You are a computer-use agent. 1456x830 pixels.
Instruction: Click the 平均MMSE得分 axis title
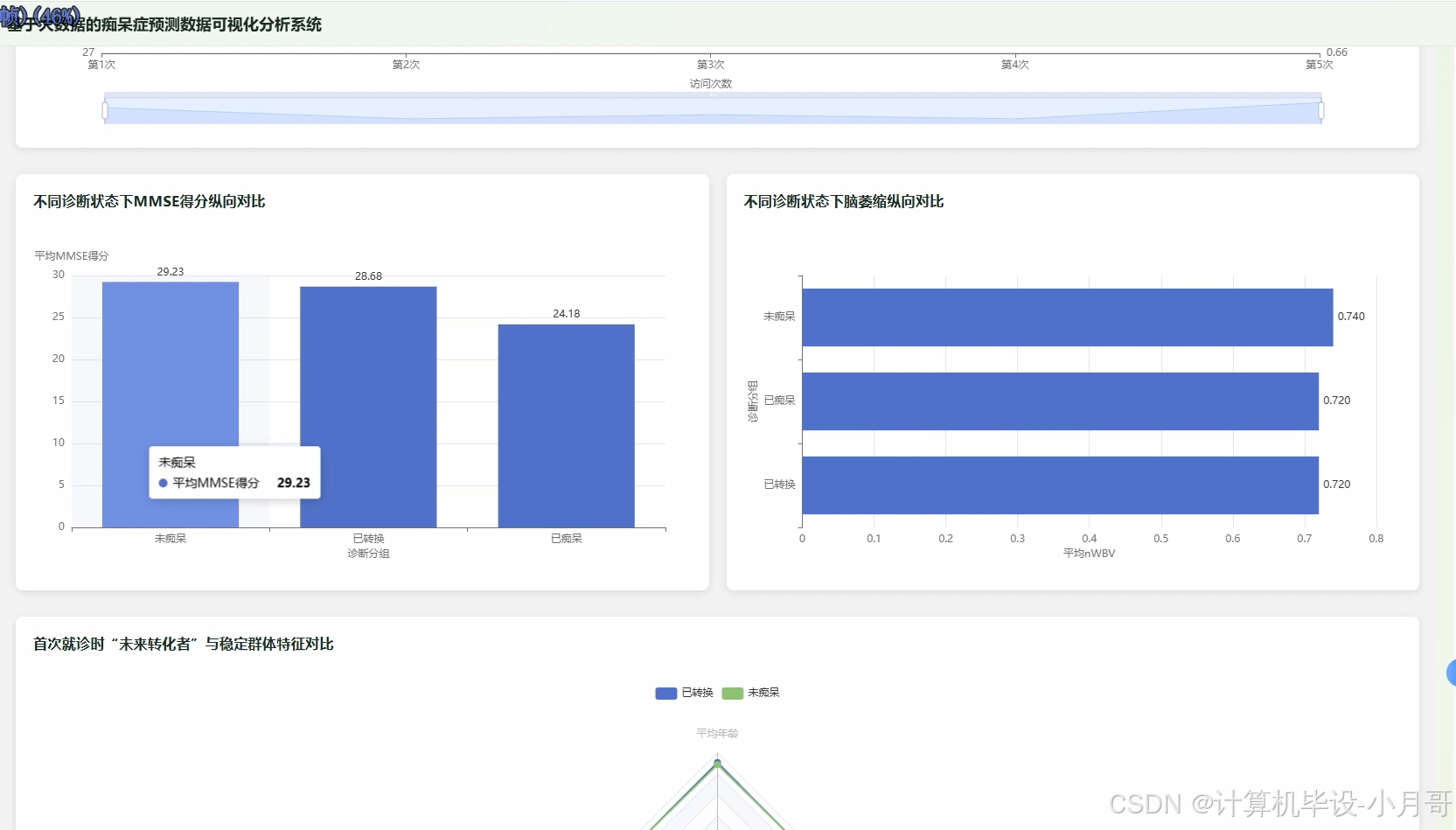[x=72, y=256]
